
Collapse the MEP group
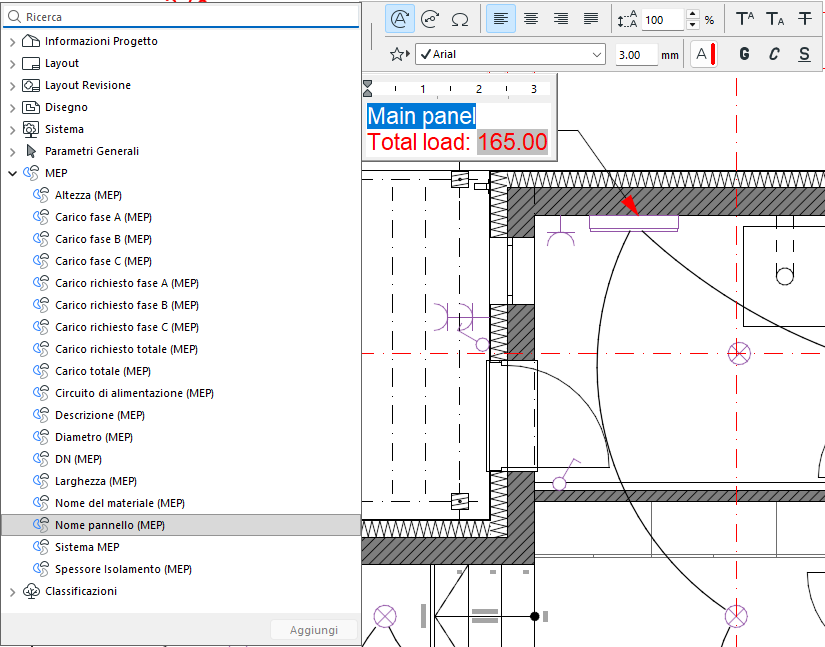[x=13, y=174]
